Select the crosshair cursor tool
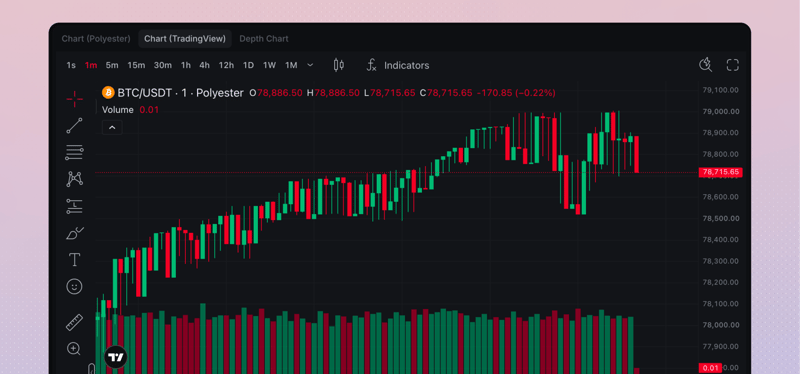Screen dimensions: 800x374 point(74,99)
